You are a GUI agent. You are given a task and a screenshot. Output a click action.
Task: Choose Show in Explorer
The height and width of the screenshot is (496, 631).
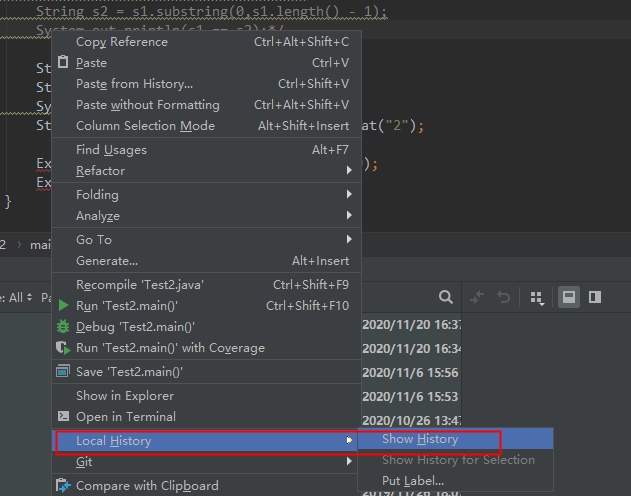206,396
